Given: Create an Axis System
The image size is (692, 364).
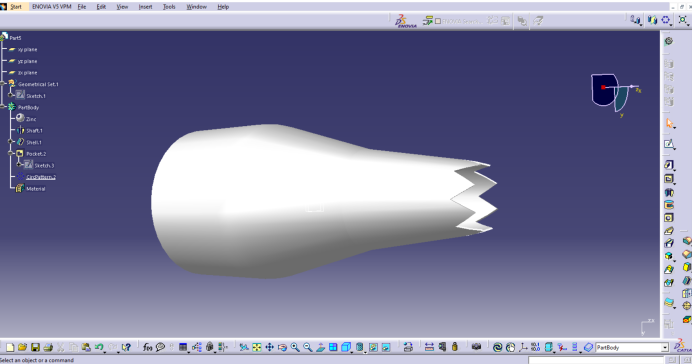Looking at the screenshot, I should click(523, 347).
